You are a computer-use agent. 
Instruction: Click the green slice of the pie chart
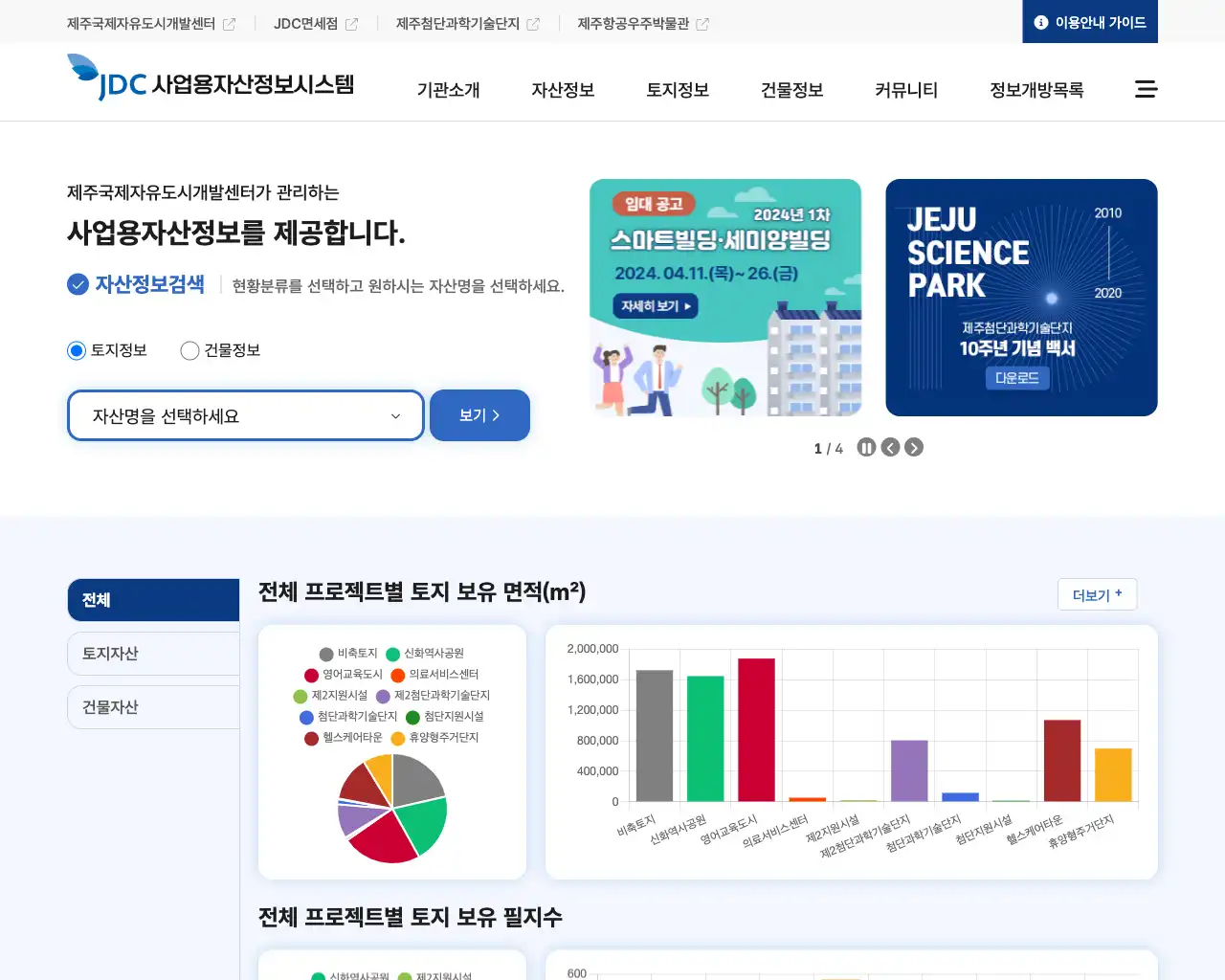tap(423, 825)
